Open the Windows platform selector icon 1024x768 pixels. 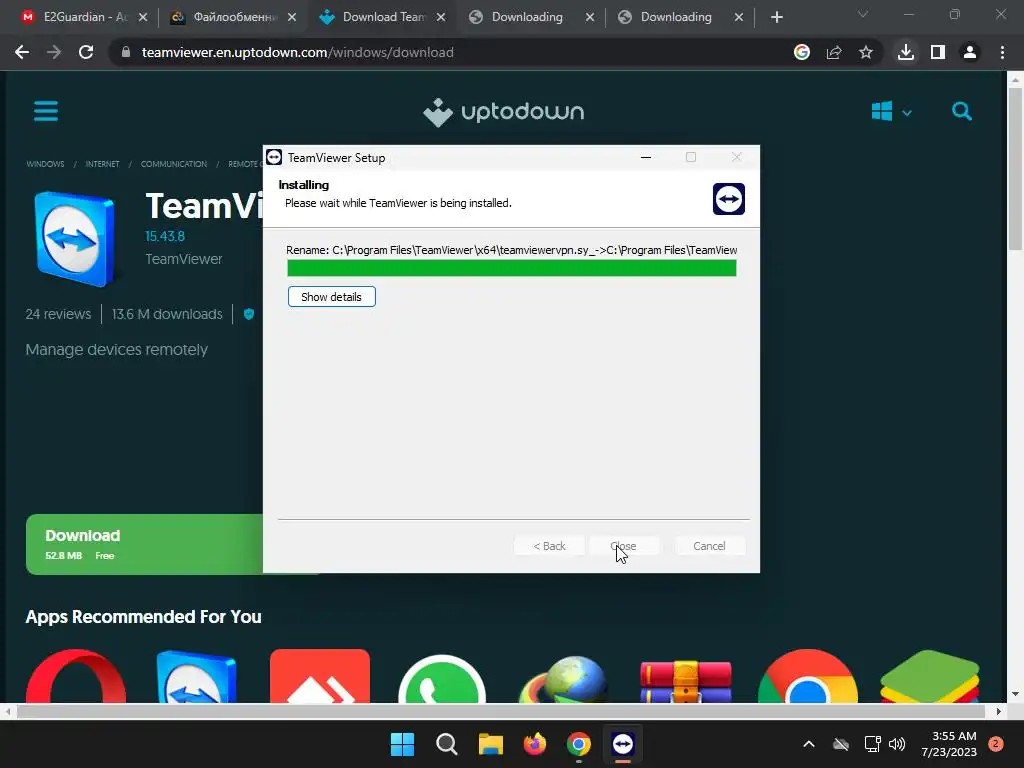(882, 111)
